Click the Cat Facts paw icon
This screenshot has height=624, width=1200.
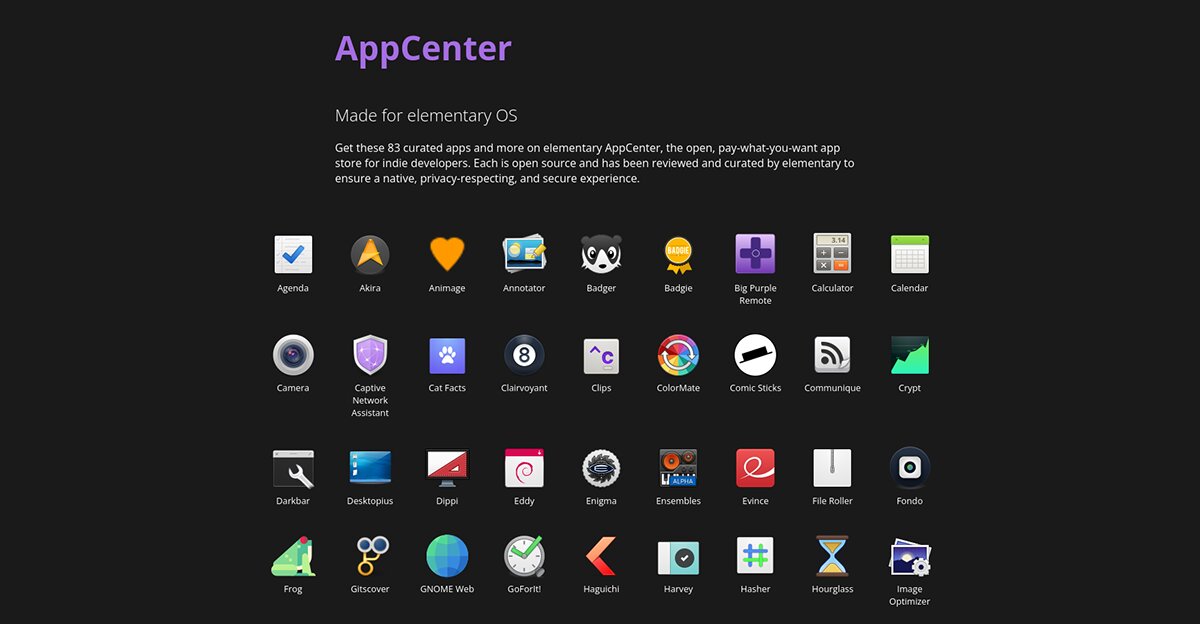(447, 355)
